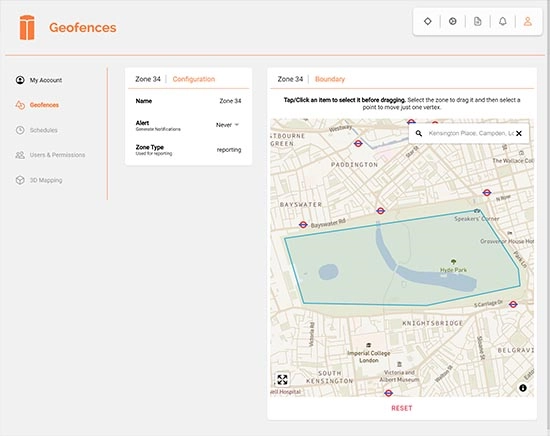Click the Paddington map label
Image resolution: width=550 pixels, height=436 pixels.
354,165
